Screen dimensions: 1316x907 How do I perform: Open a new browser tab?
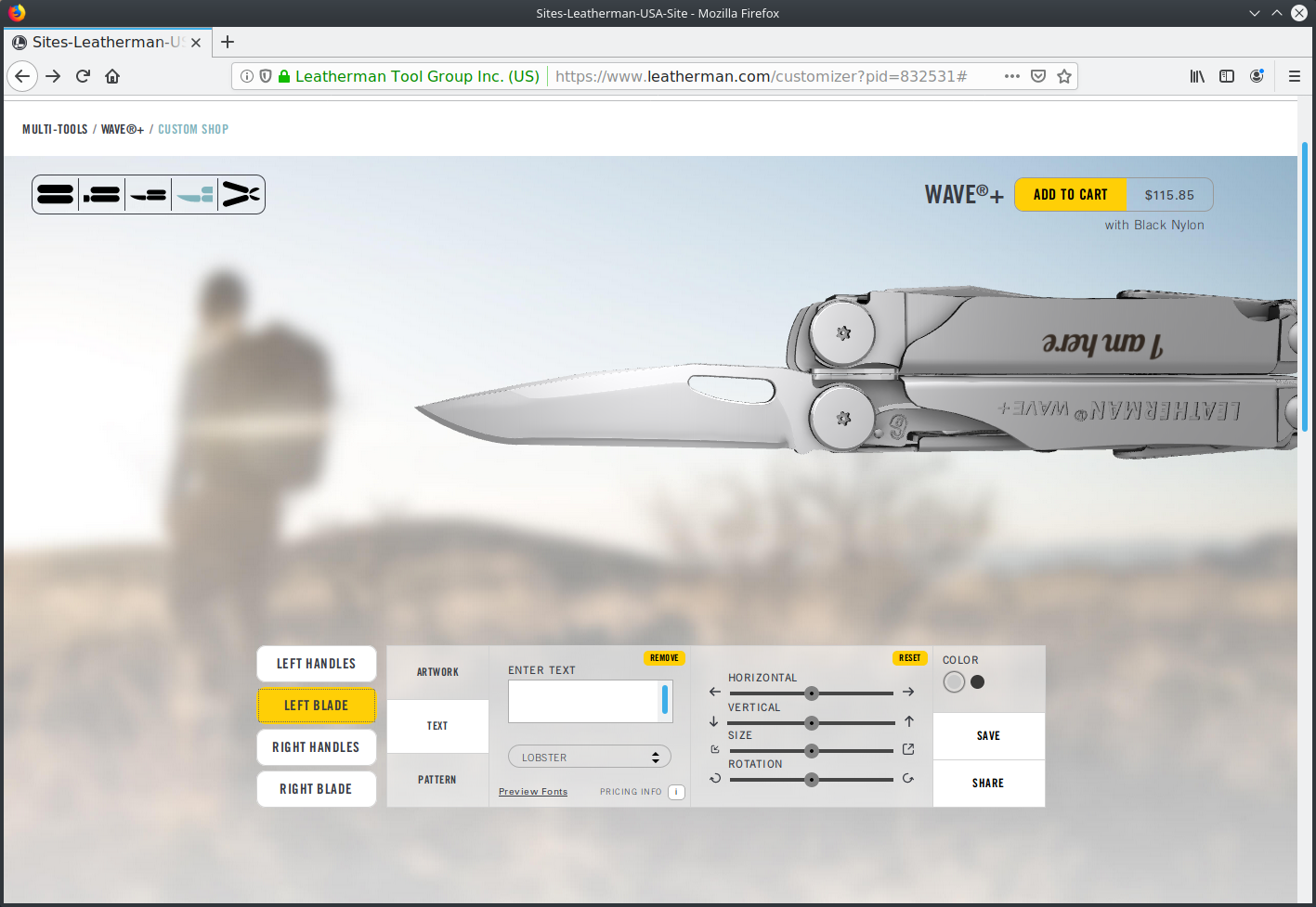pos(228,42)
